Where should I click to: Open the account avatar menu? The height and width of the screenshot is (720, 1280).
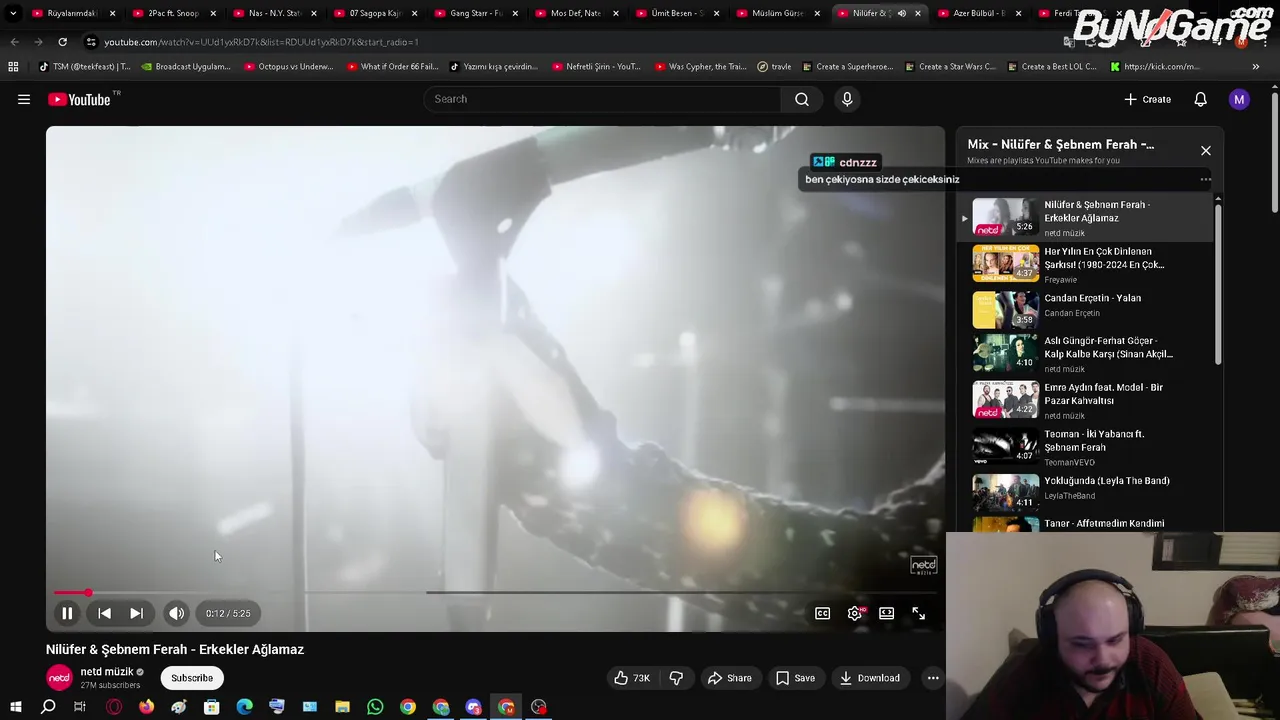pyautogui.click(x=1239, y=99)
